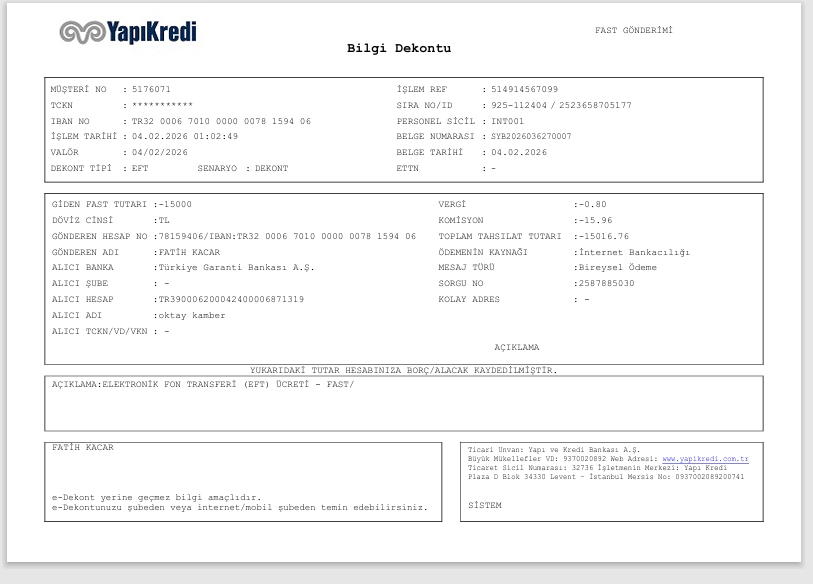The height and width of the screenshot is (584, 813).
Task: Select Ticari Unvan line of bank info
Action: tap(554, 450)
